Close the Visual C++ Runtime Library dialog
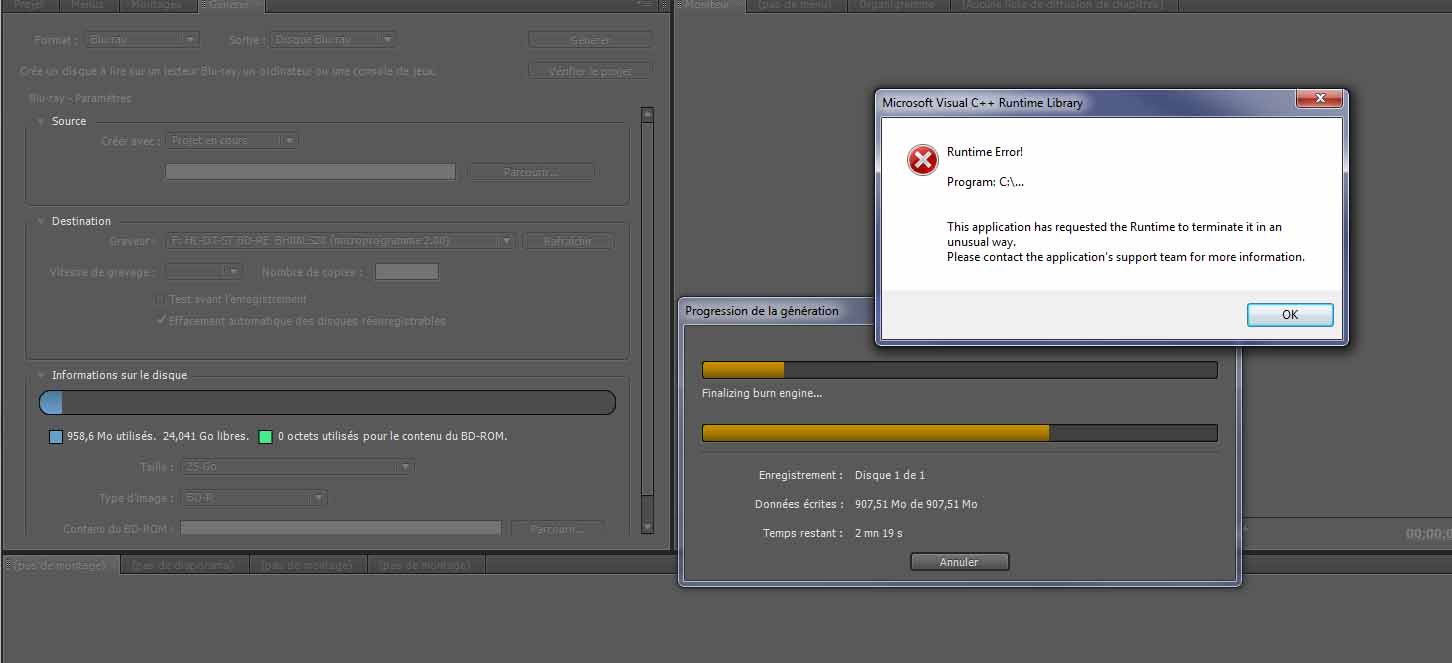Image resolution: width=1452 pixels, height=663 pixels. (x=1318, y=99)
